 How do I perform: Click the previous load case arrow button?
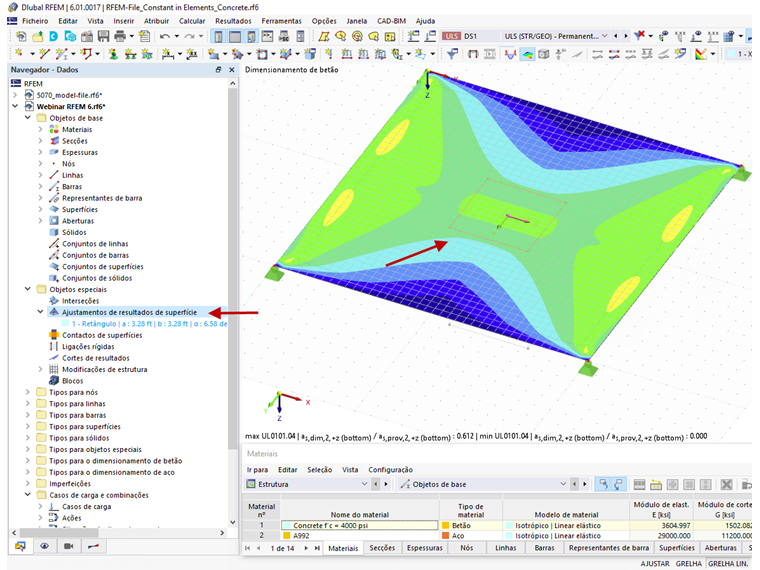coord(616,36)
